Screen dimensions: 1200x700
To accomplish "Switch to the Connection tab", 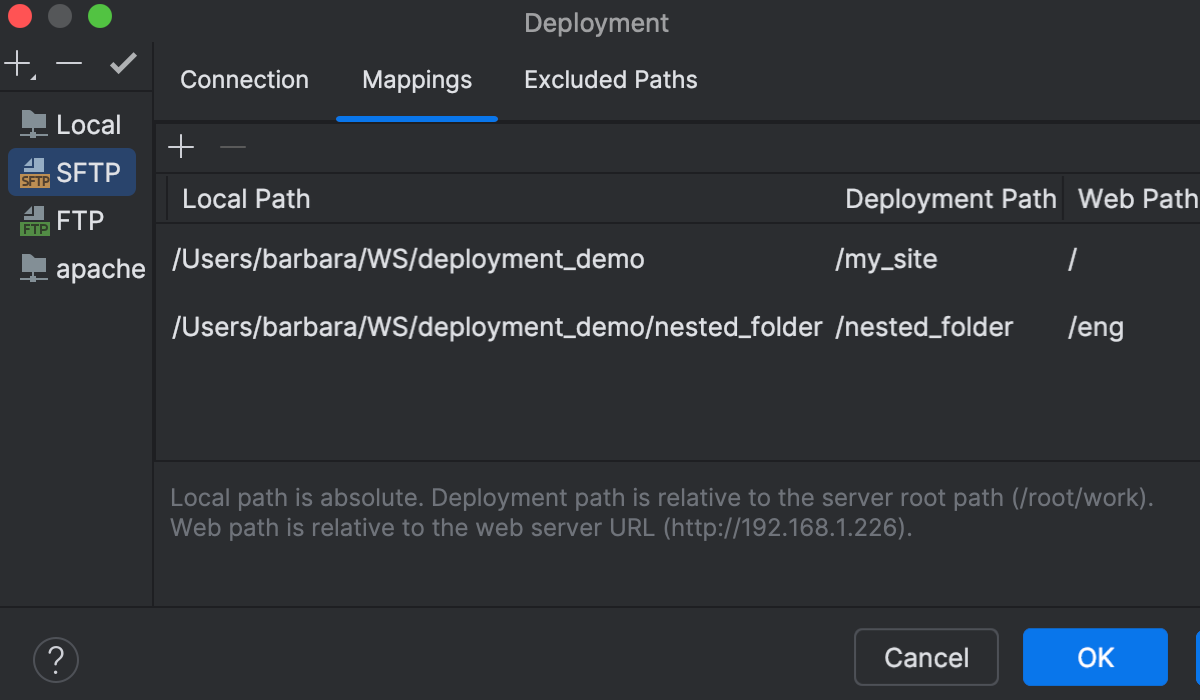I will pyautogui.click(x=244, y=80).
